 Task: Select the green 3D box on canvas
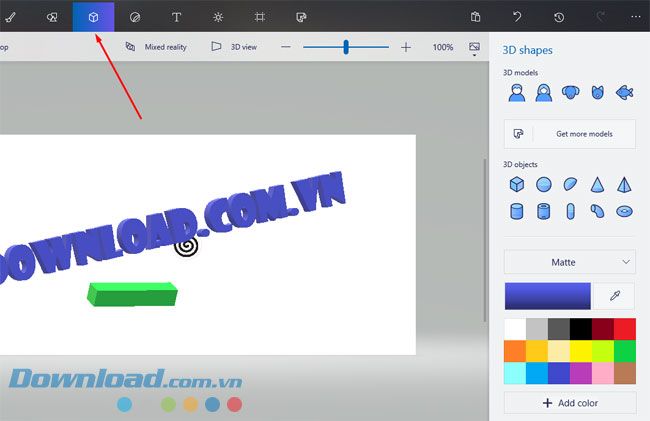[x=132, y=294]
